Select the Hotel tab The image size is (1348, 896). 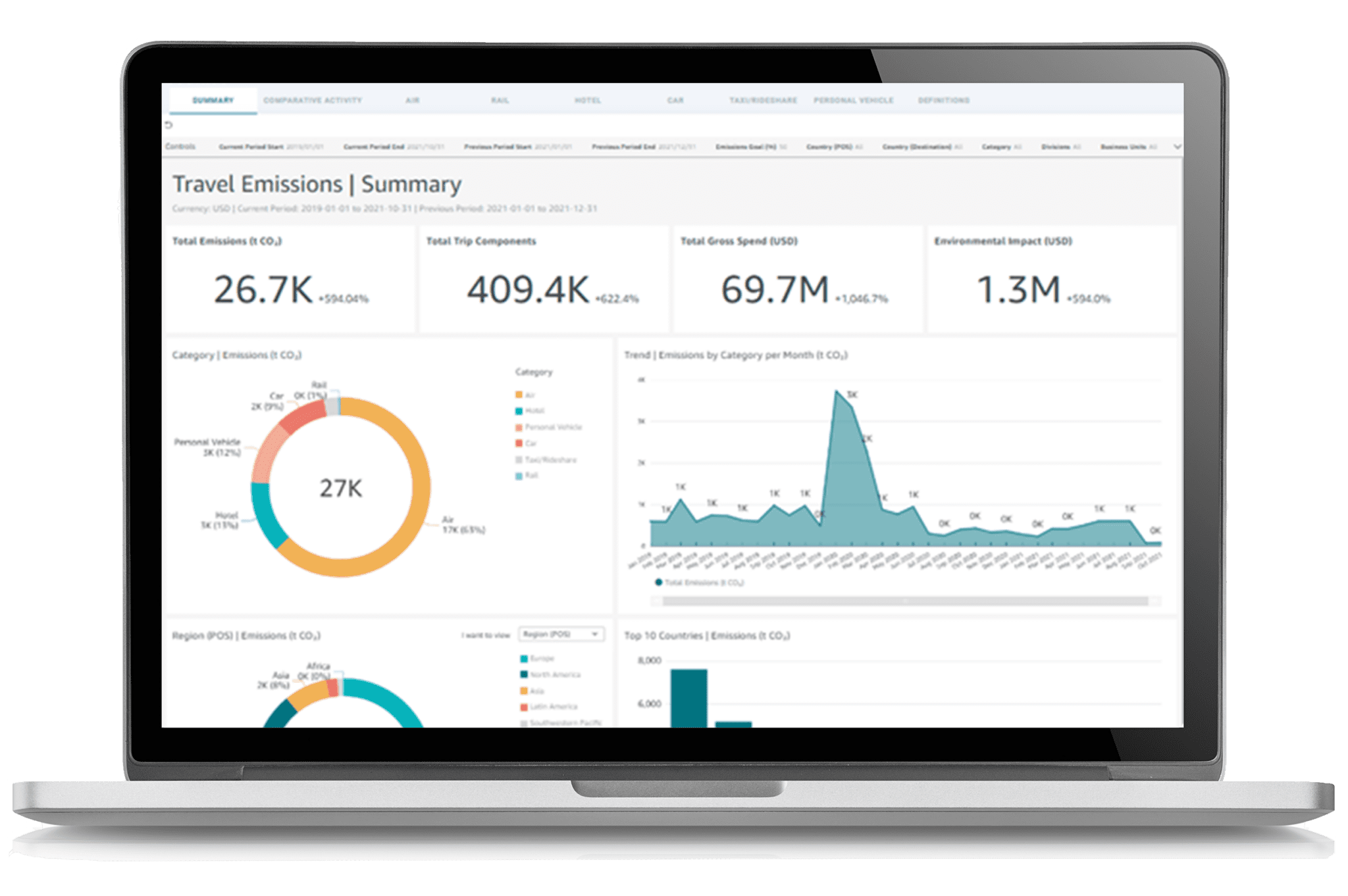pyautogui.click(x=587, y=100)
